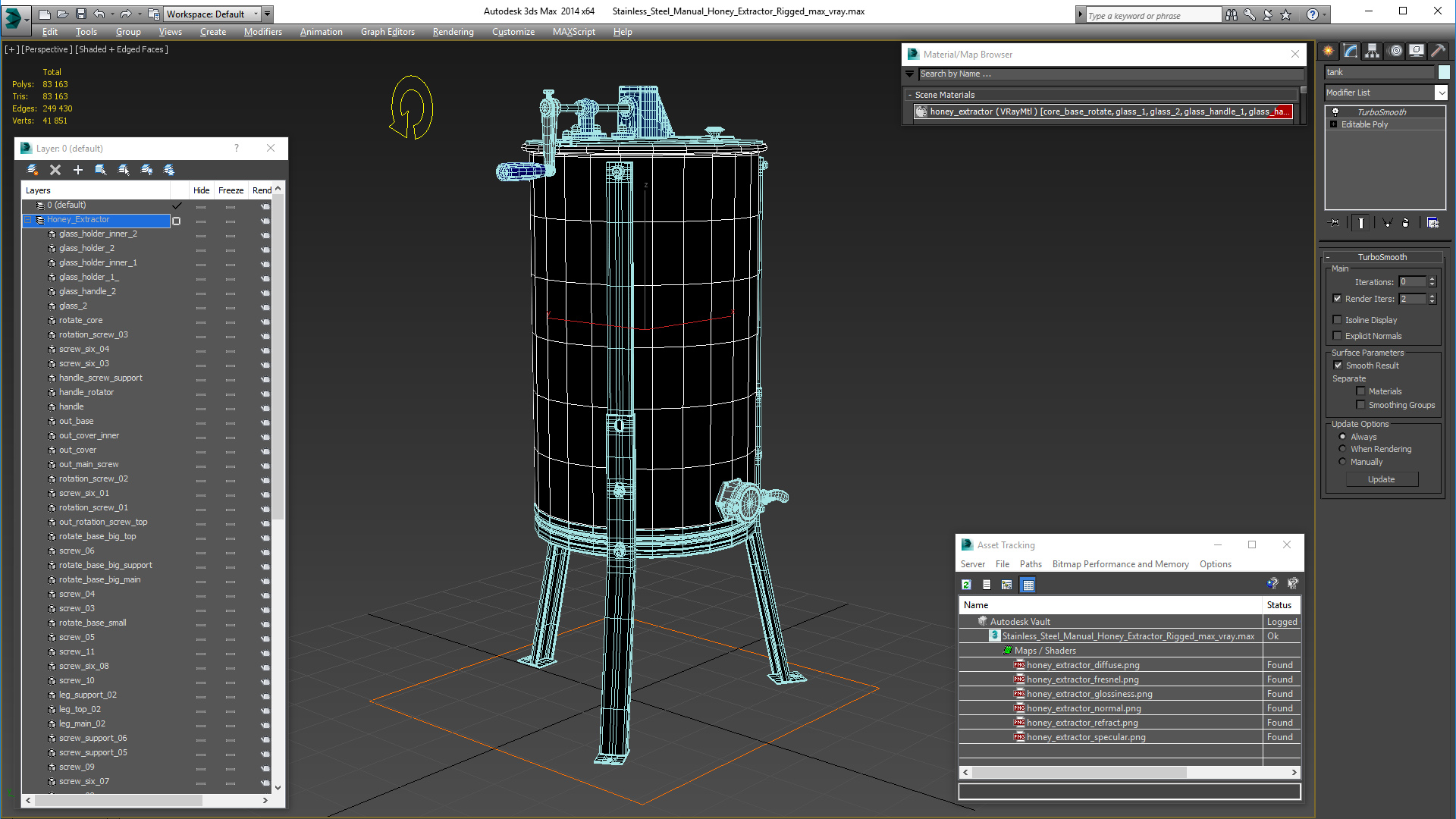Screen dimensions: 1456x819
Task: Open the Utilities hammer panel tab
Action: click(1437, 51)
